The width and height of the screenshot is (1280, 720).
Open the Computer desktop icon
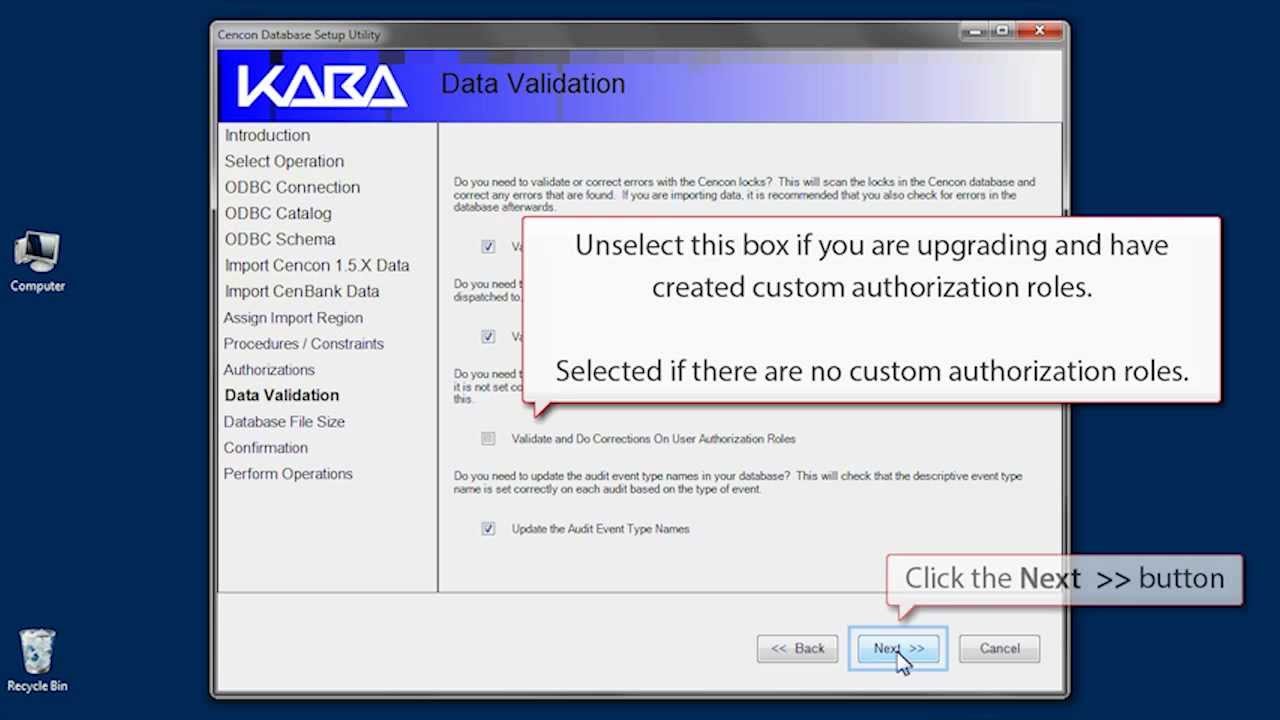[37, 262]
